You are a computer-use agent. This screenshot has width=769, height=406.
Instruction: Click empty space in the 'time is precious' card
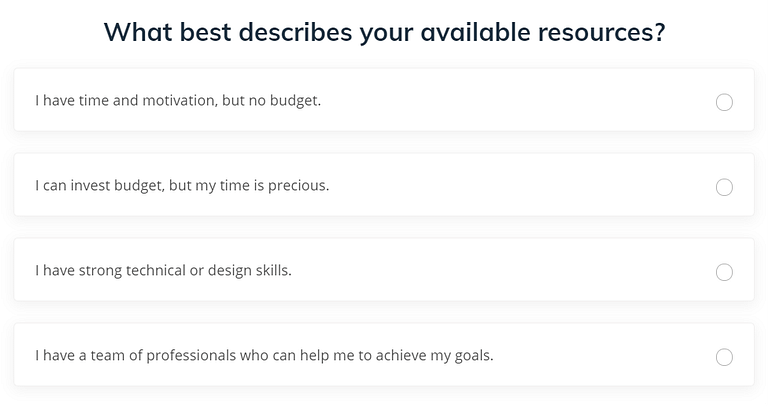(520, 186)
